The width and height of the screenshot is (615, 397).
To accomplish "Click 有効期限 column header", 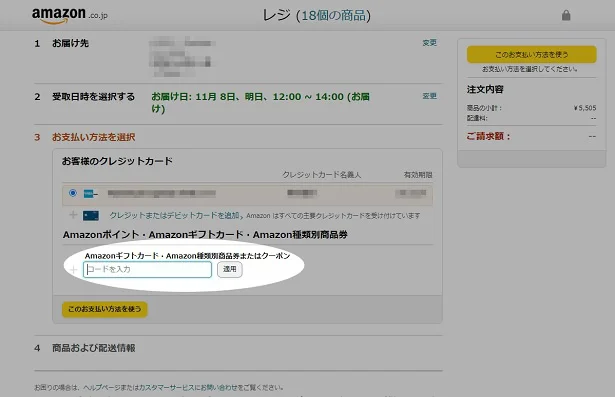I will [418, 175].
